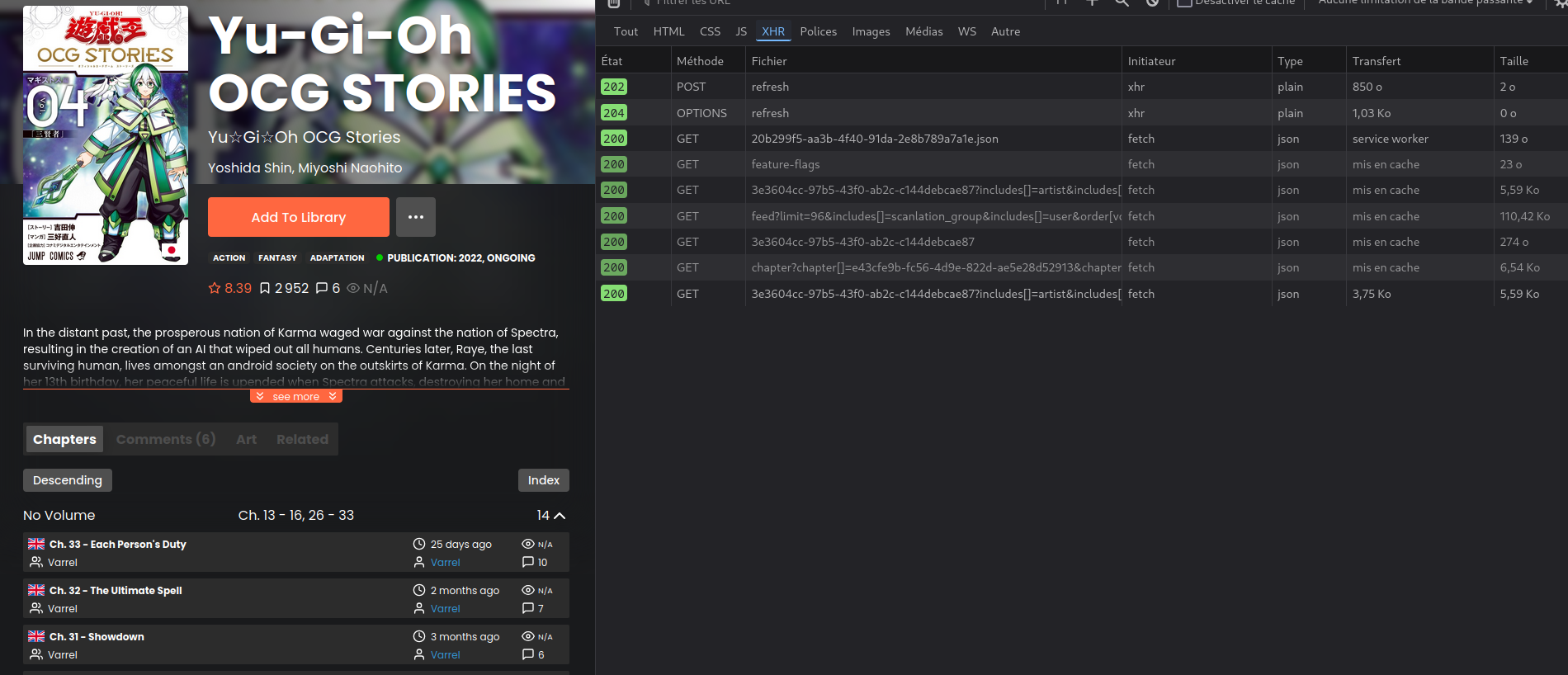The image size is (1568, 675).
Task: Toggle the eye read marker on Ch. 31 row
Action: (528, 636)
